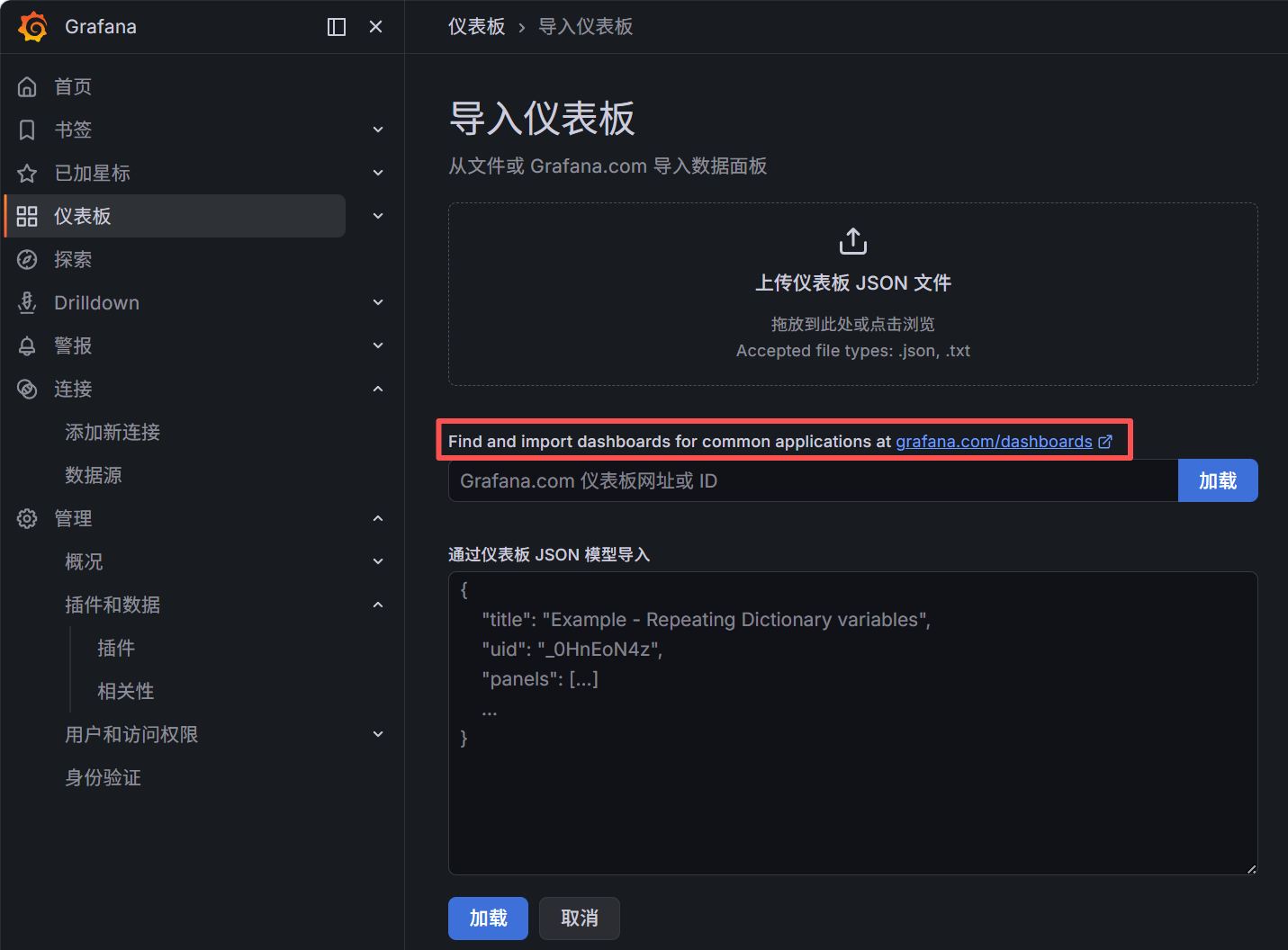The height and width of the screenshot is (950, 1288).
Task: Click the JSON text area corner handle
Action: [x=1251, y=868]
